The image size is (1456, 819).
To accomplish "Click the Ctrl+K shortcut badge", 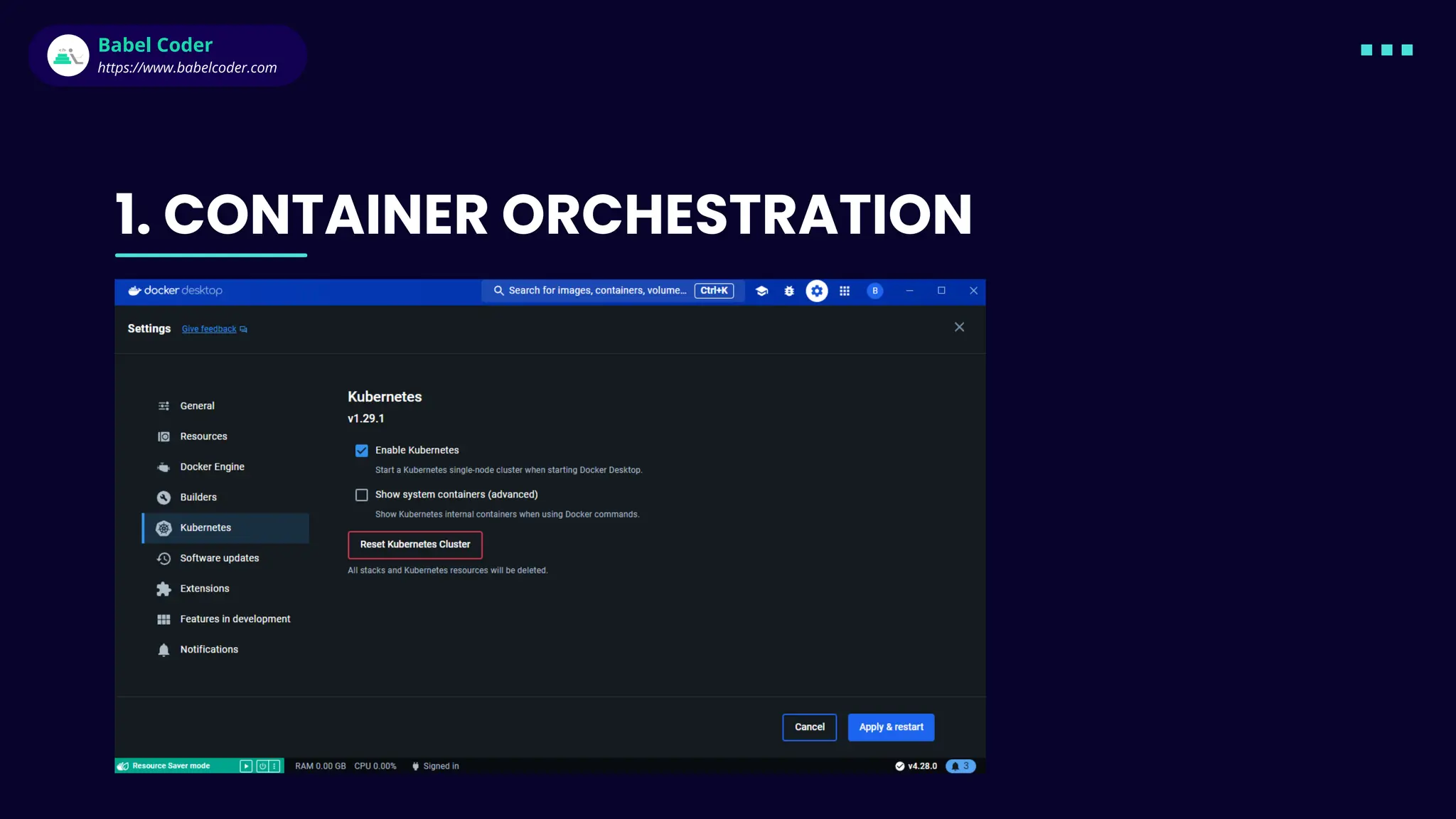I will [x=714, y=291].
